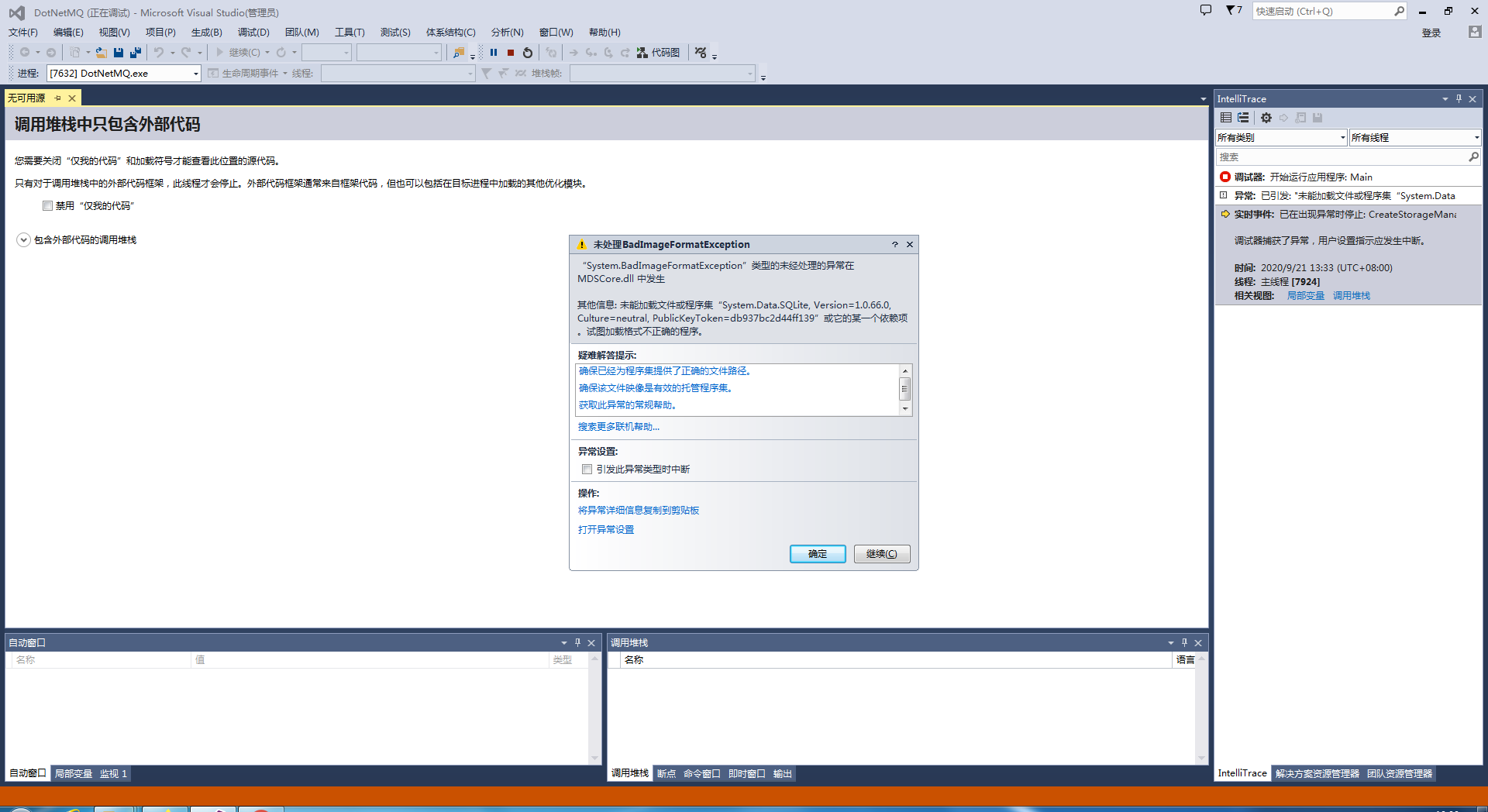Click pin icon on 无可用源 tab

click(58, 98)
